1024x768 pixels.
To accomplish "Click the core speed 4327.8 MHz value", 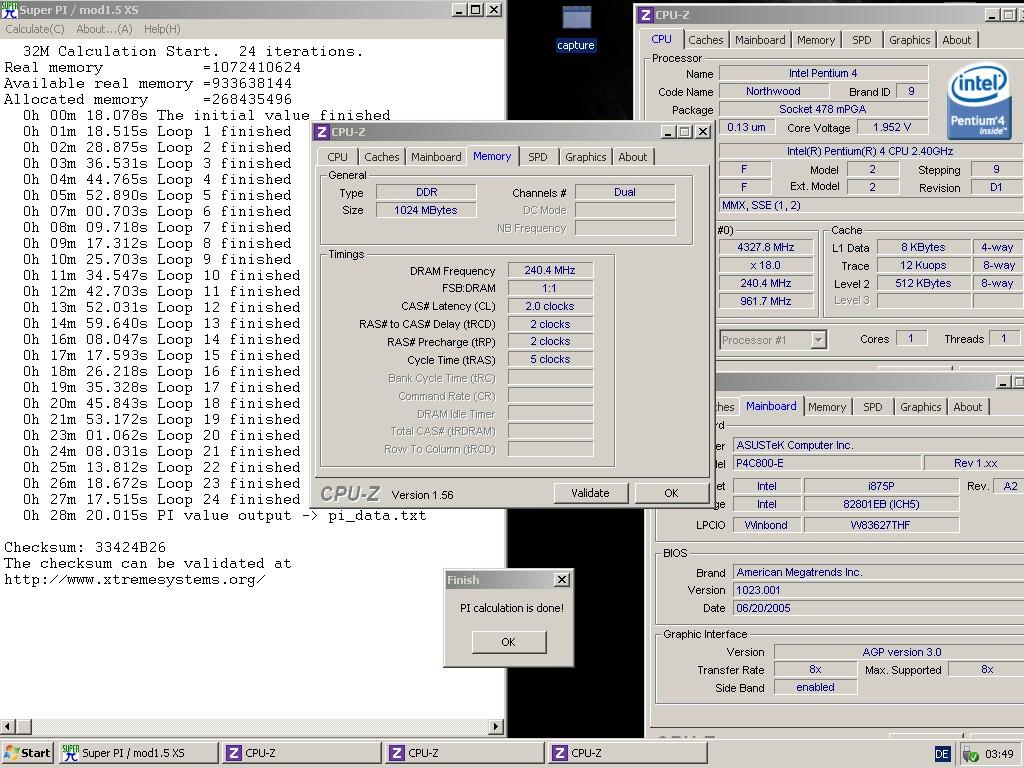I will pyautogui.click(x=765, y=247).
